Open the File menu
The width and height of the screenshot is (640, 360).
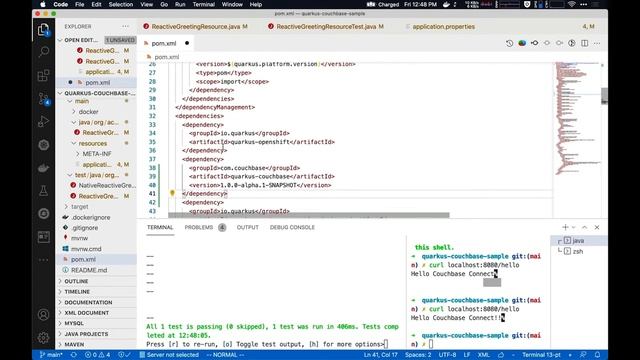click(x=80, y=4)
